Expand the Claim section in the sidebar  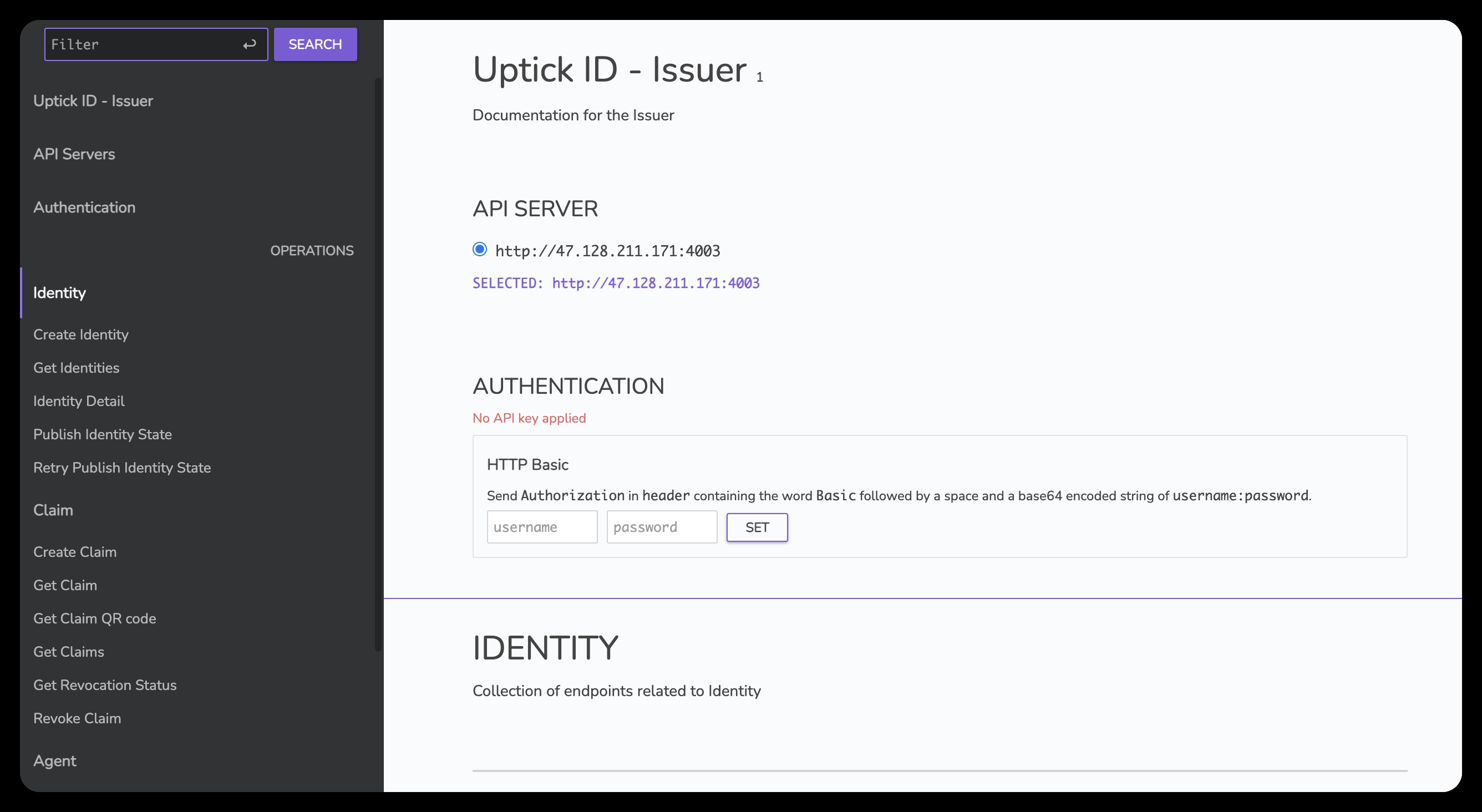tap(53, 510)
